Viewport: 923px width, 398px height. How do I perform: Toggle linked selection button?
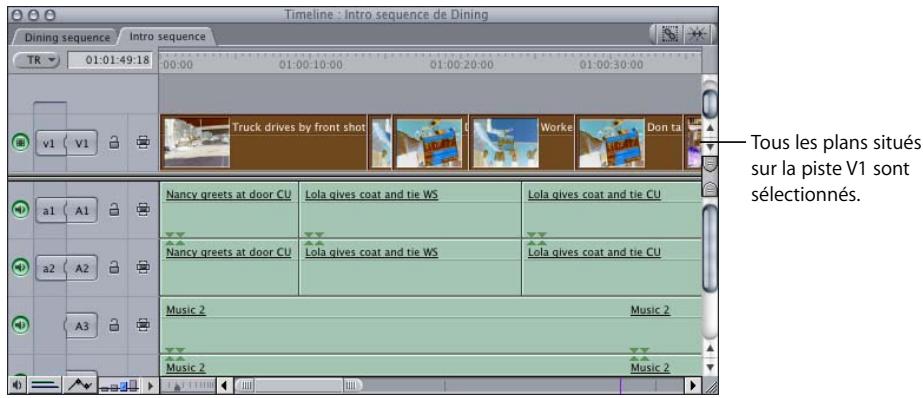[670, 34]
